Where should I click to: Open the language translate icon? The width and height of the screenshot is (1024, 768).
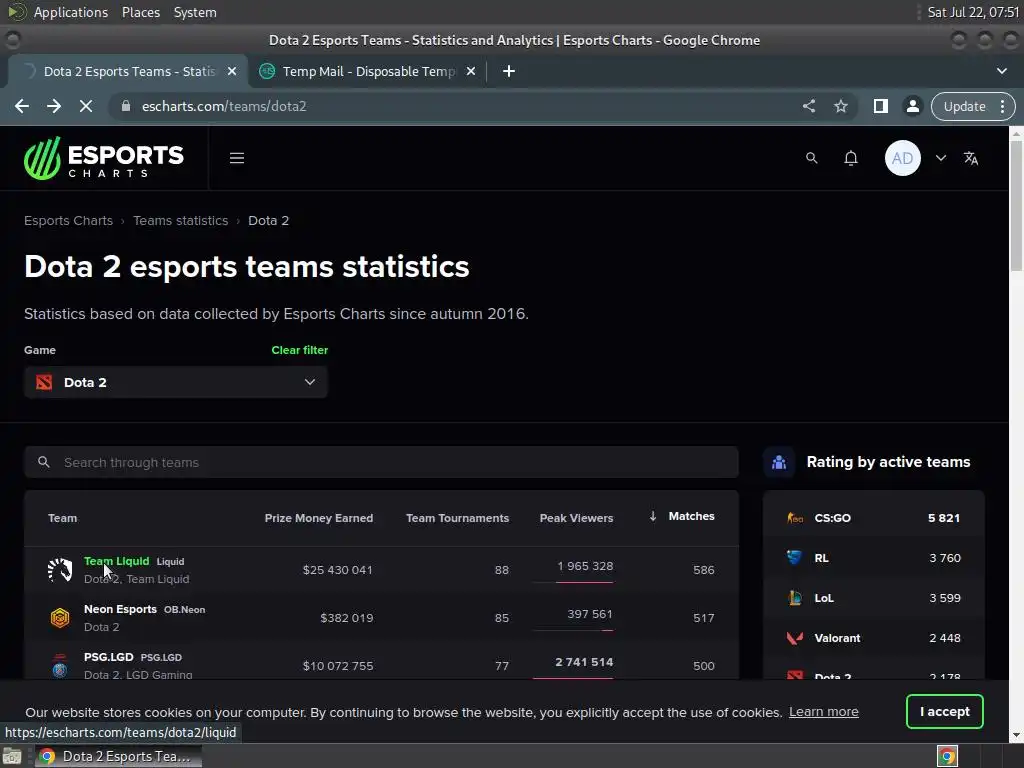click(970, 158)
